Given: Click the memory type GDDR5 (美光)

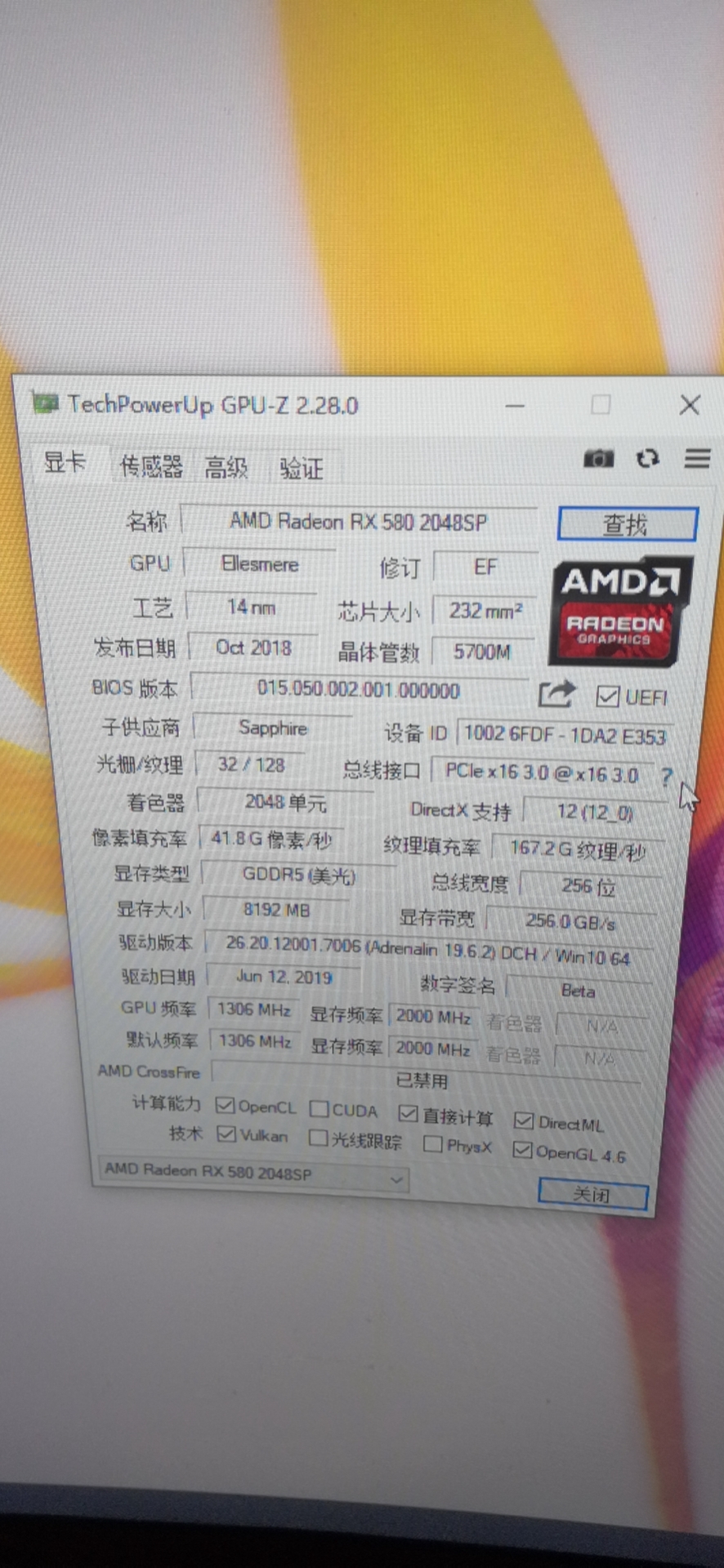Looking at the screenshot, I should point(298,875).
